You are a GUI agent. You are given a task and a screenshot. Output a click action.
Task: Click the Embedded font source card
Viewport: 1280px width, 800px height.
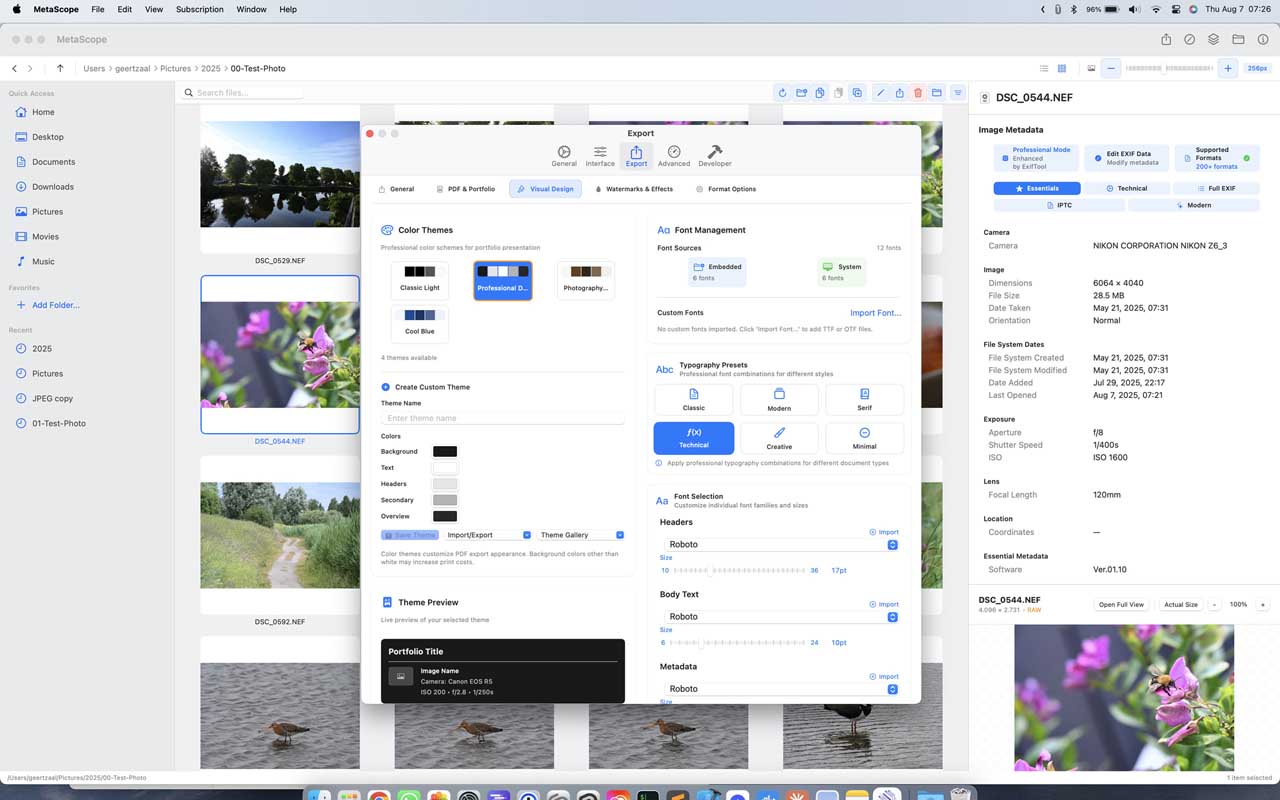tap(717, 272)
